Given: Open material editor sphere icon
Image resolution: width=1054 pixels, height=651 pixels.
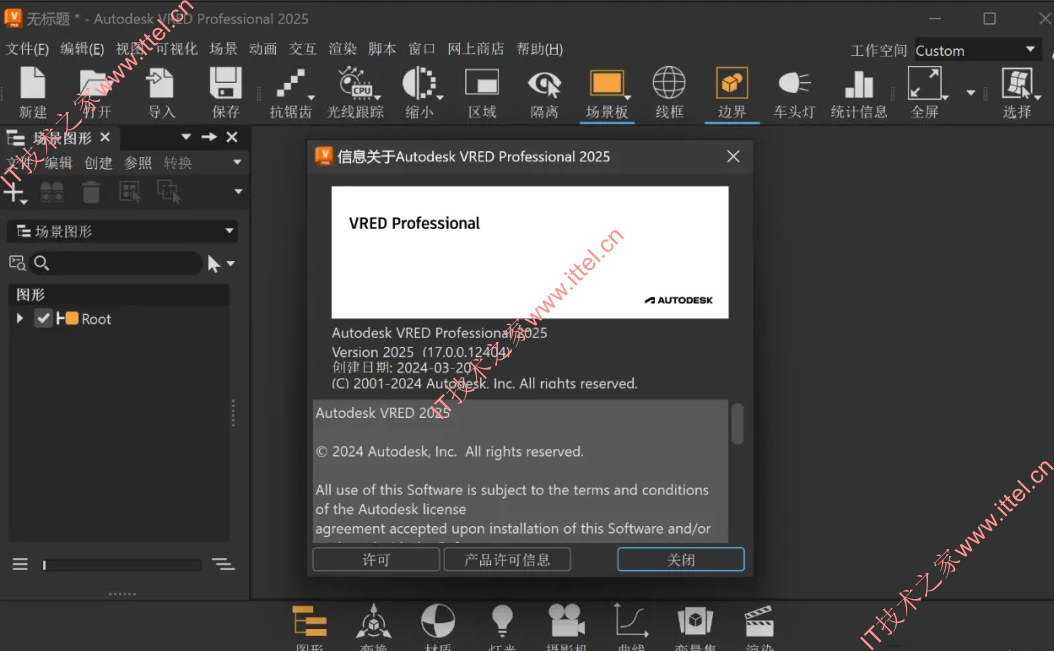Looking at the screenshot, I should tap(438, 620).
